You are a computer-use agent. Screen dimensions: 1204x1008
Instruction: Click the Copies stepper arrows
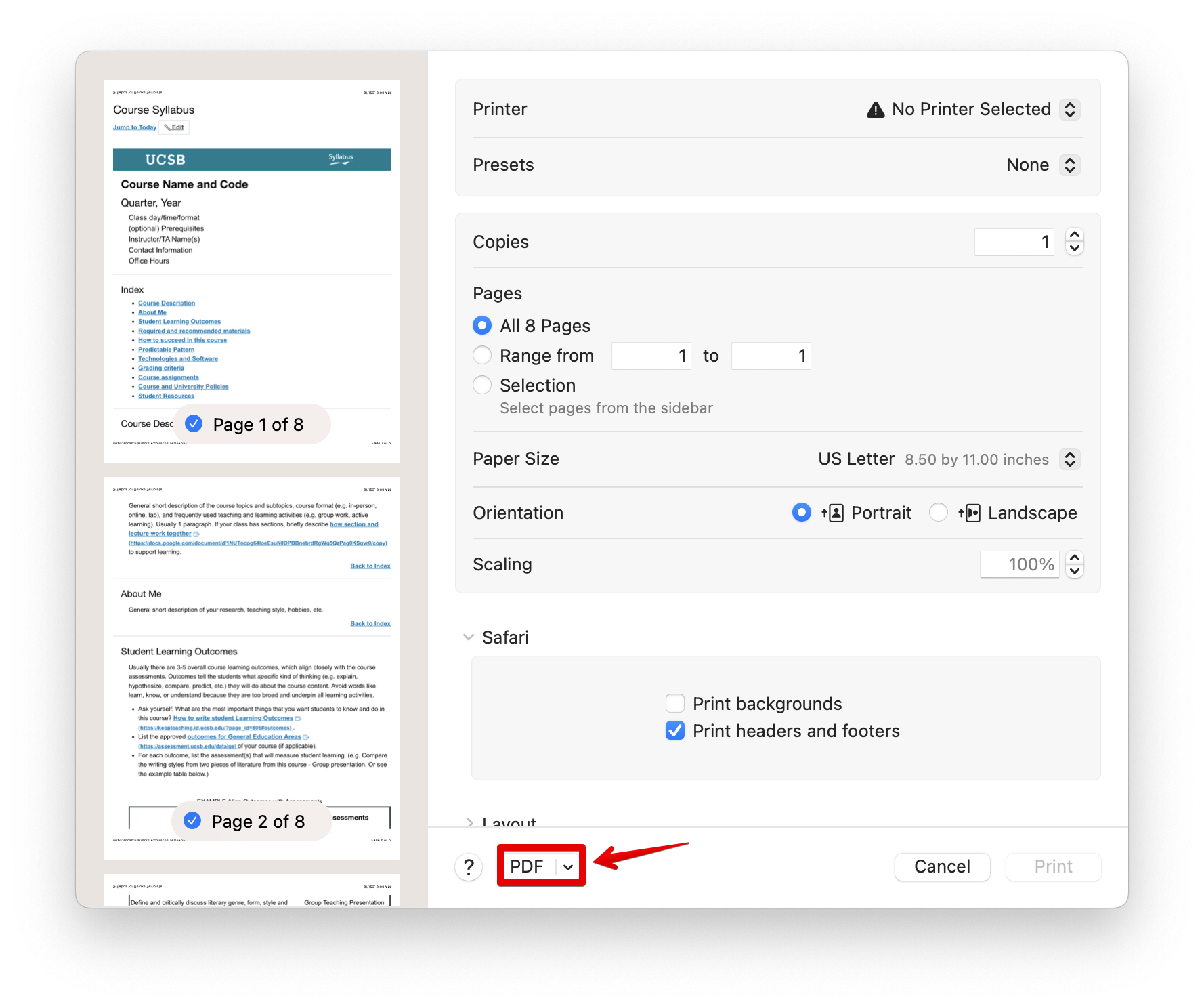[x=1075, y=242]
